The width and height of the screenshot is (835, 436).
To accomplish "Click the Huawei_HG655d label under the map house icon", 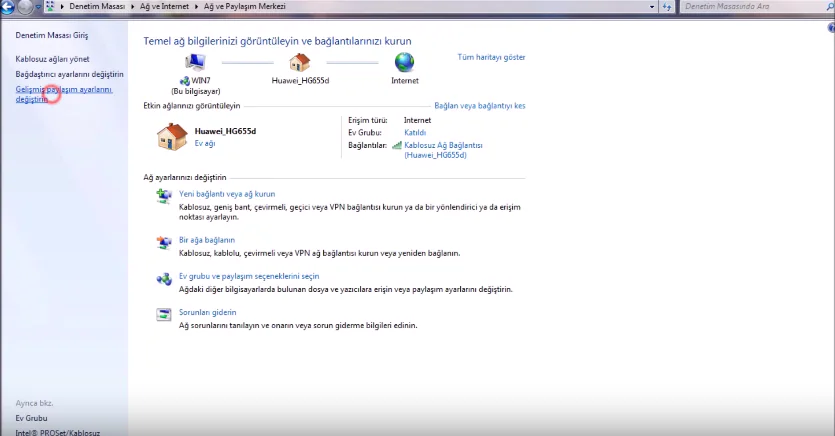I will (x=300, y=80).
